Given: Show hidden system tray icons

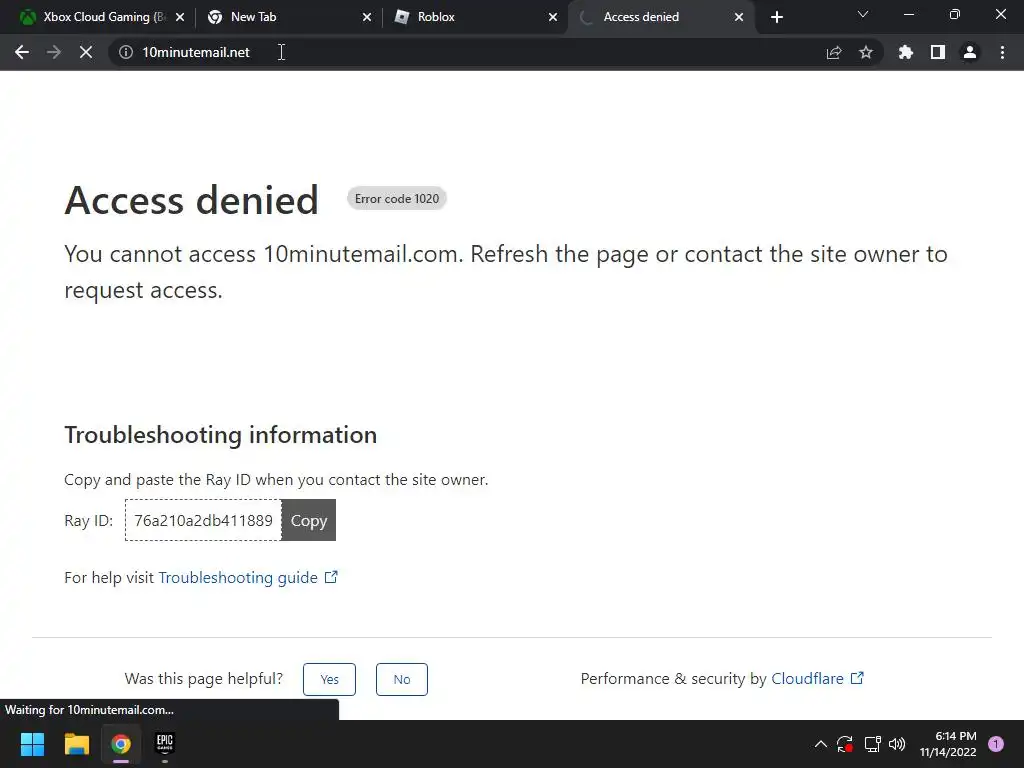Looking at the screenshot, I should (x=821, y=744).
